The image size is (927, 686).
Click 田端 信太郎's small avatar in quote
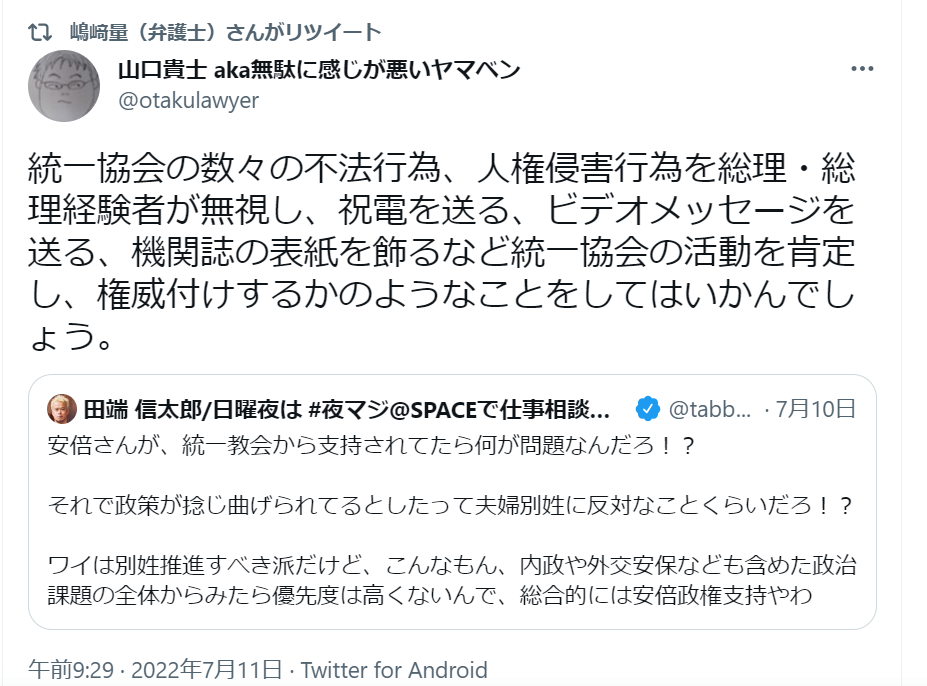tap(59, 408)
